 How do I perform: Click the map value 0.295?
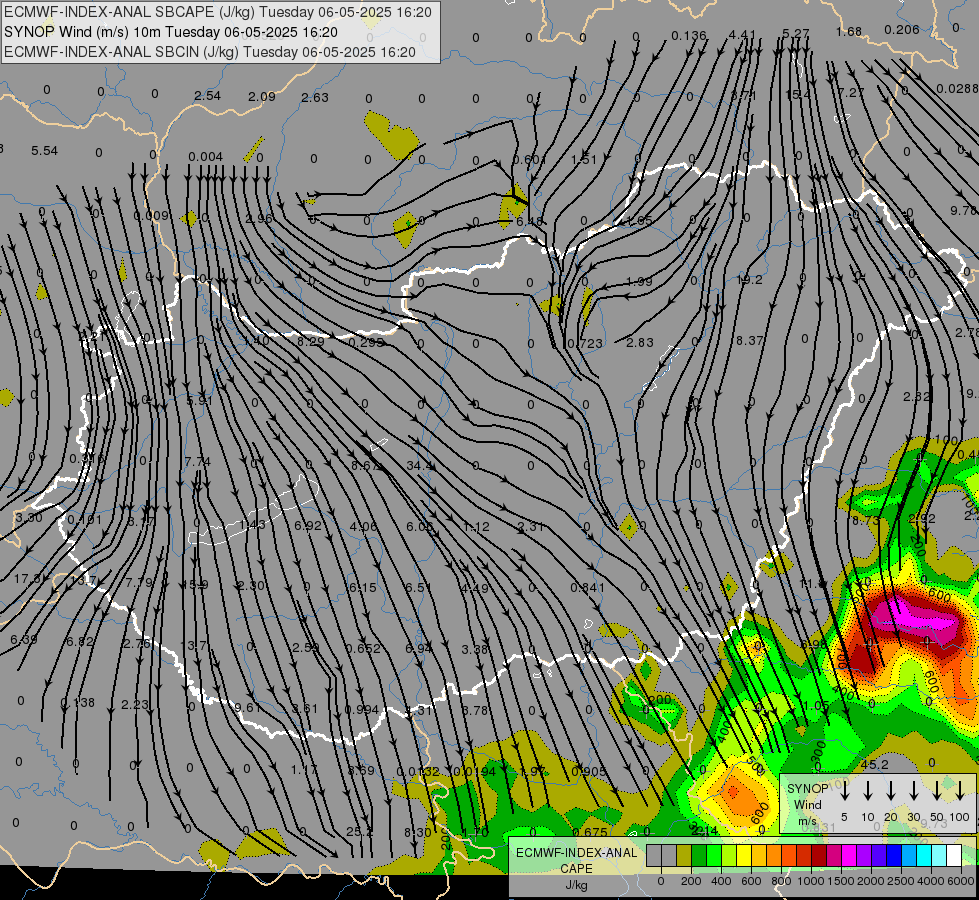point(367,342)
